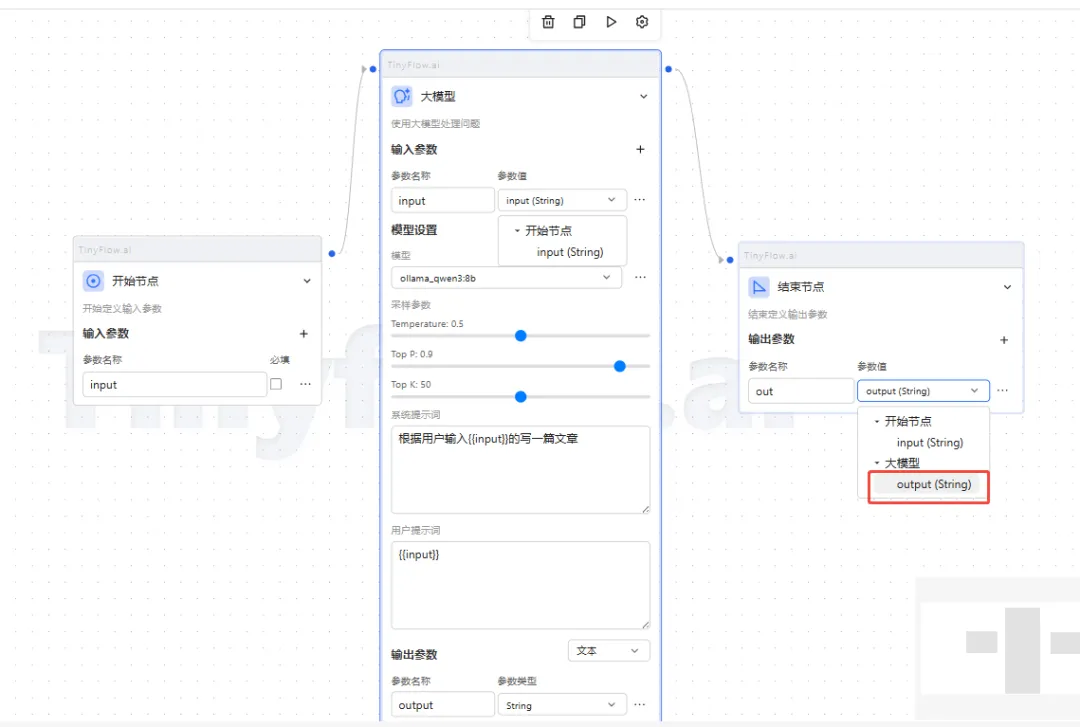Toggle the 必填 checkbox for input
Viewport: 1080px width, 727px height.
(276, 384)
